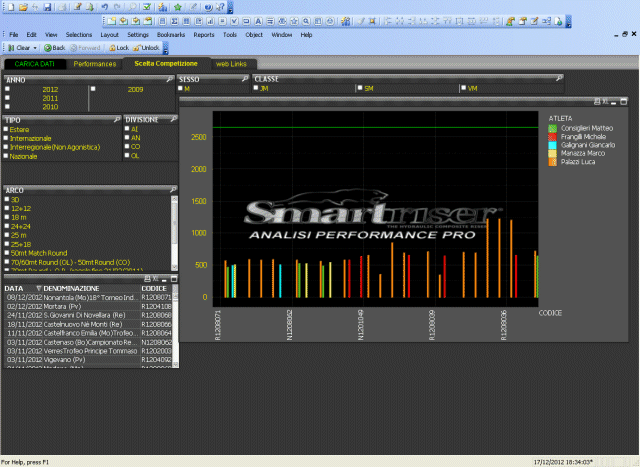Tick the OL division checkbox
Screen dimensions: 640x467
pos(127,155)
